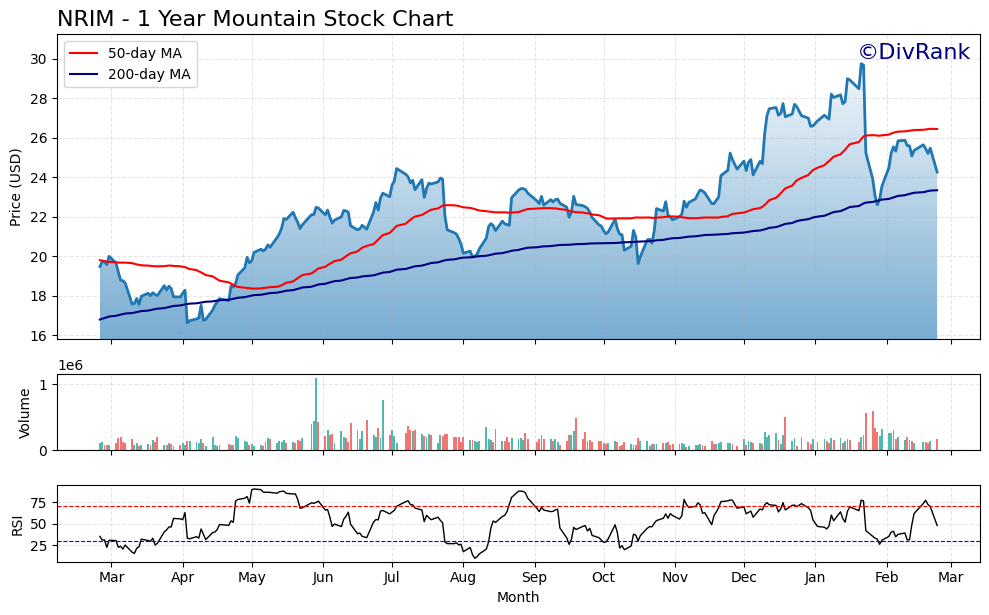Click the 1e6 volume scale marker

click(x=68, y=366)
